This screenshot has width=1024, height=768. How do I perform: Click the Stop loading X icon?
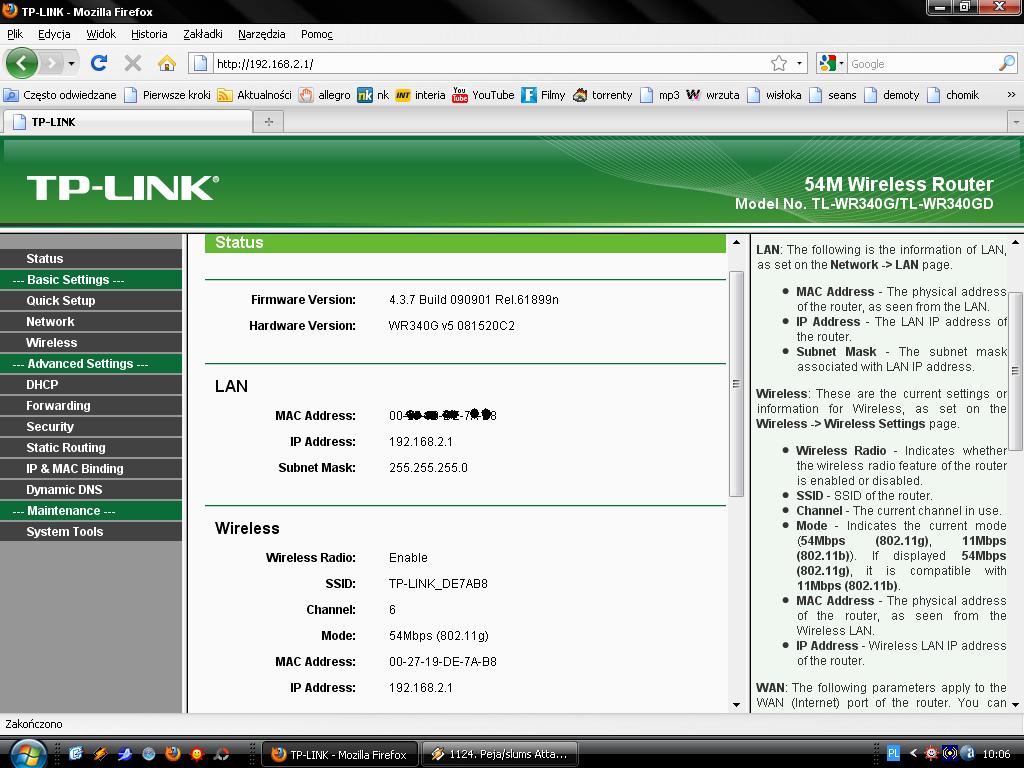click(x=133, y=63)
